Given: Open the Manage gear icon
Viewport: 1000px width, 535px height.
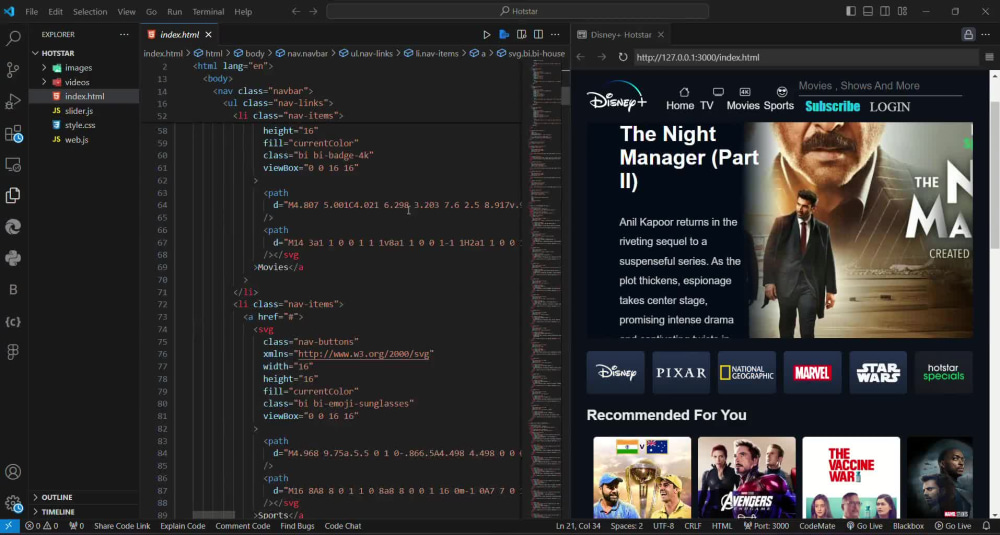Looking at the screenshot, I should (13, 504).
